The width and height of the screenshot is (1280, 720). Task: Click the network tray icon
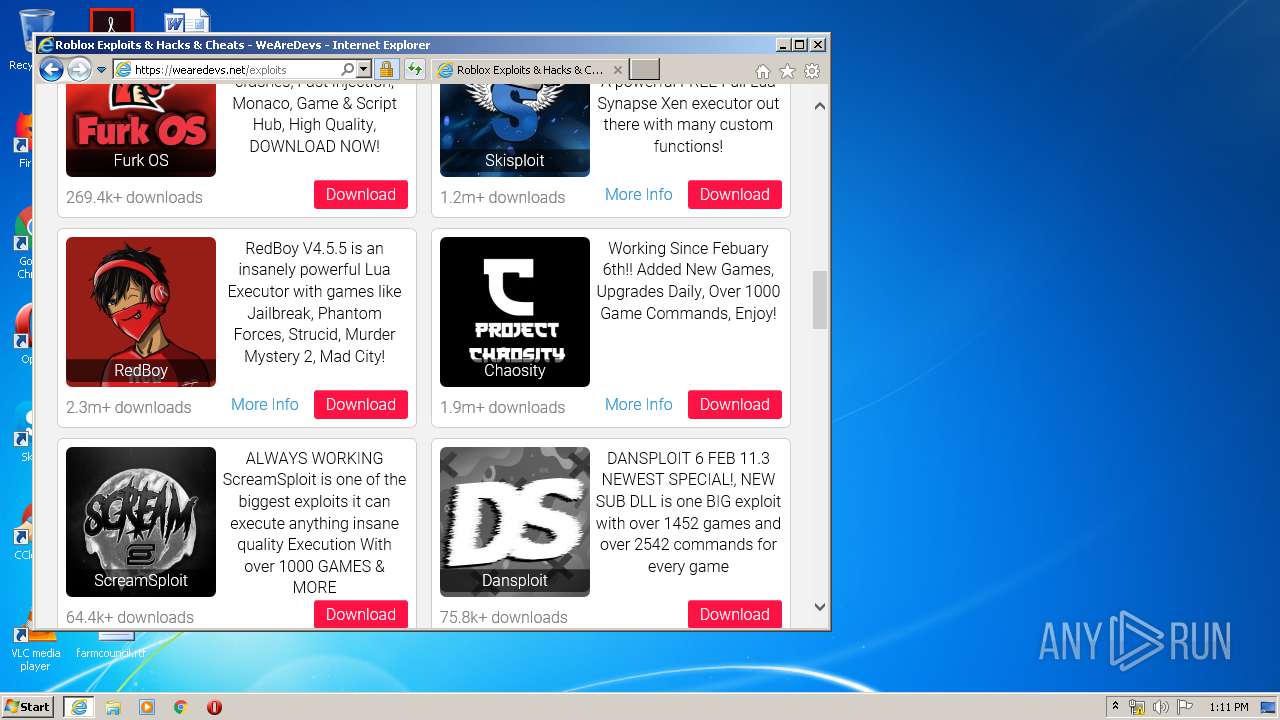pos(1137,707)
